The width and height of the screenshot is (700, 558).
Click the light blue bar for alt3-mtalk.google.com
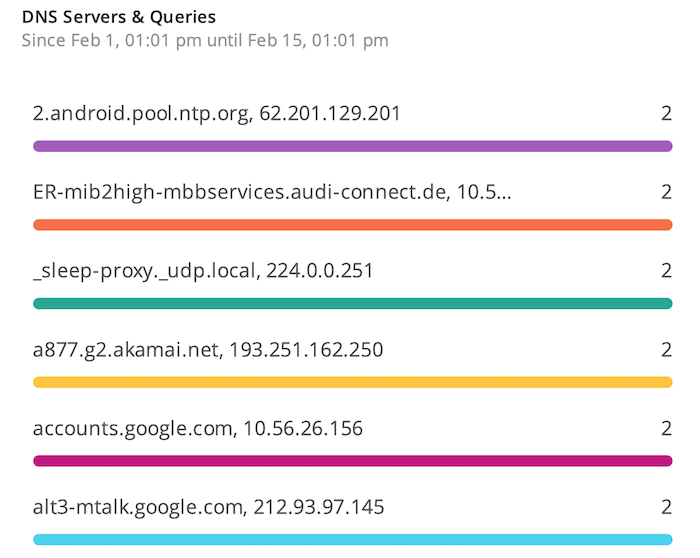(353, 539)
